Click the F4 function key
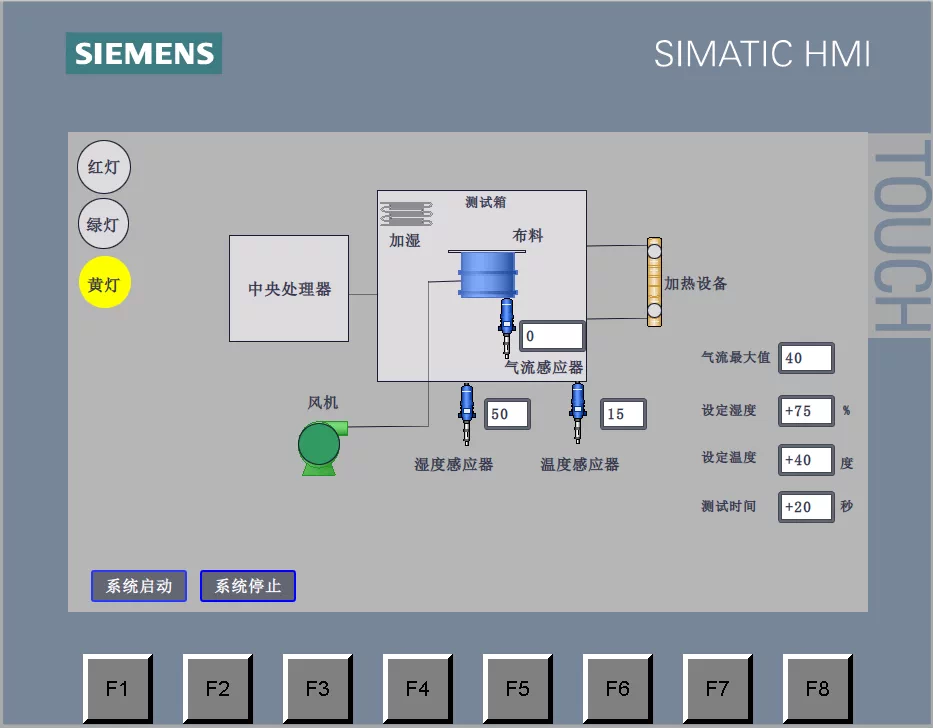 click(418, 689)
